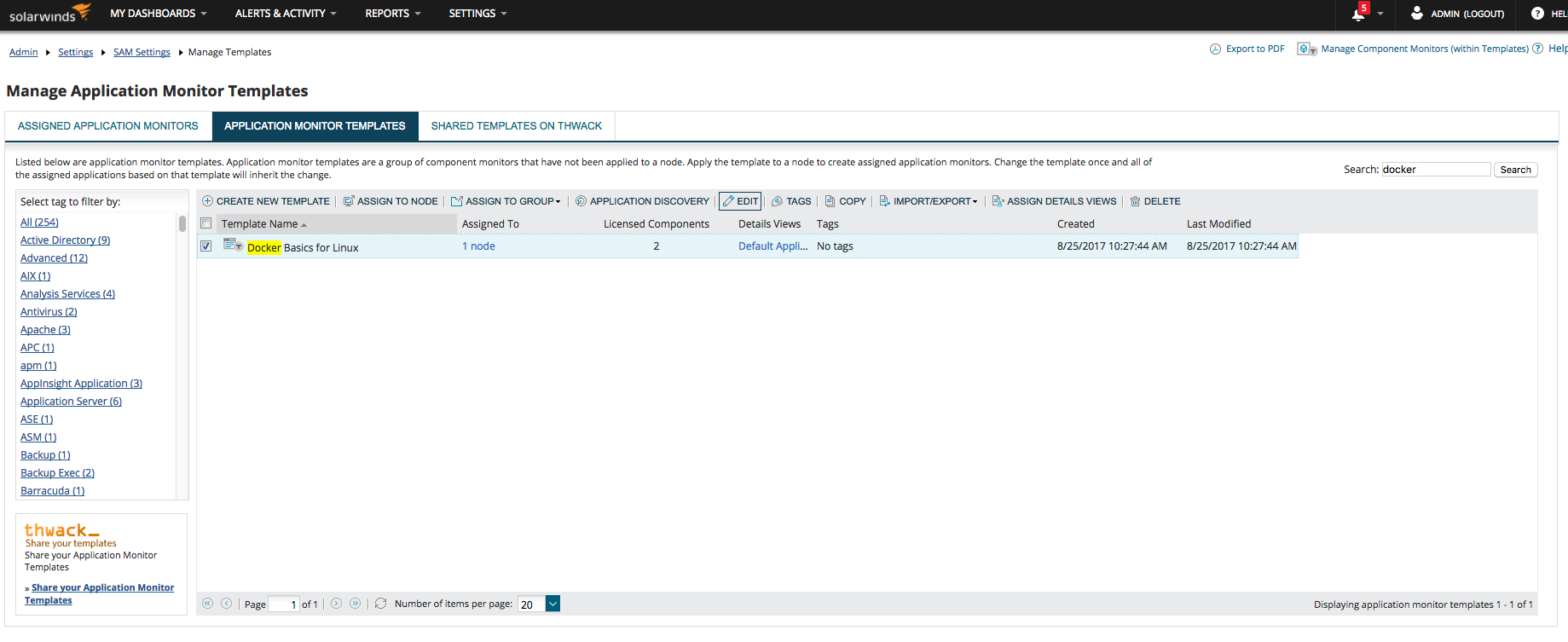The width and height of the screenshot is (1568, 642).
Task: Filter by All (254) tag
Action: [x=39, y=222]
